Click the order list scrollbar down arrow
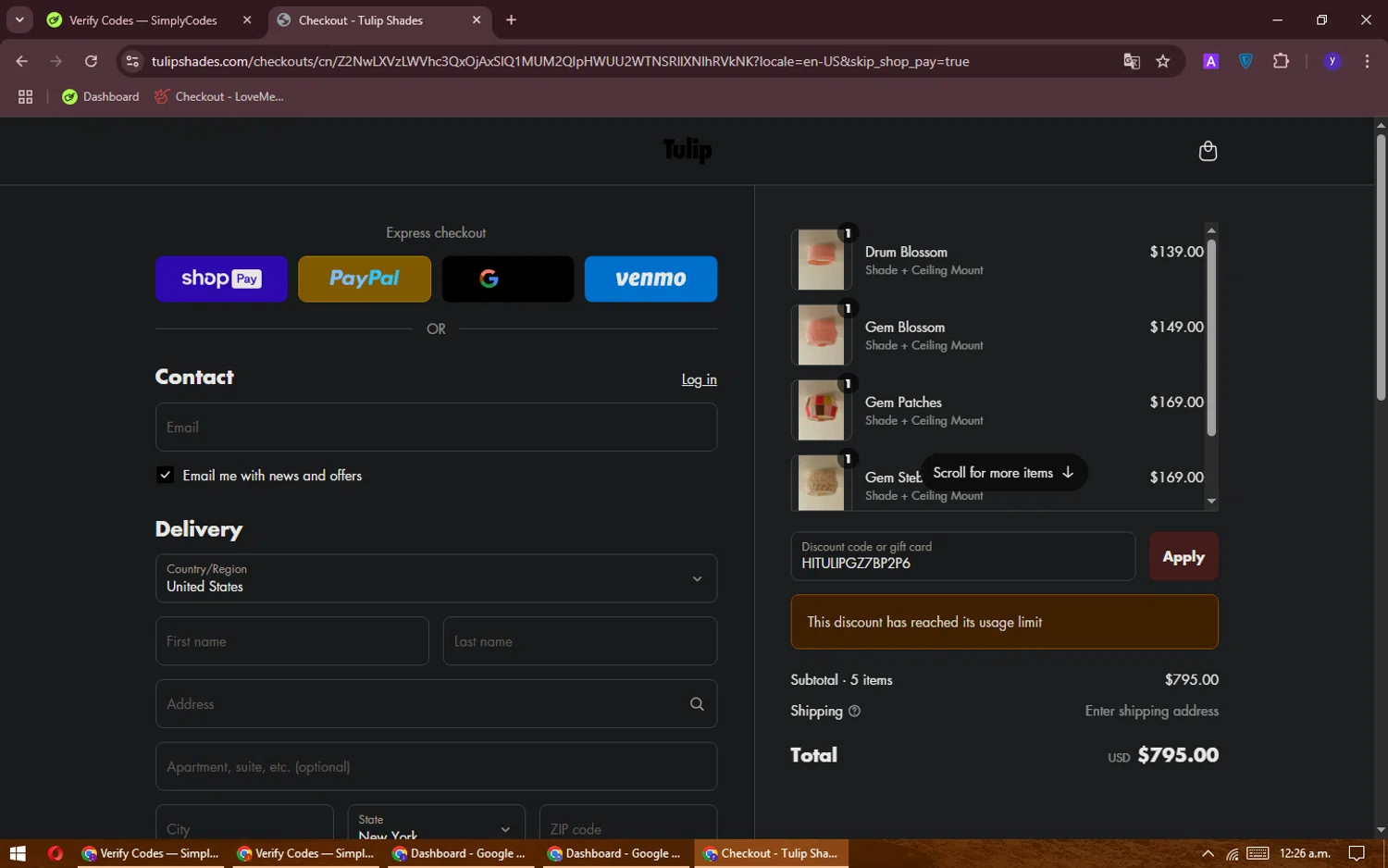The height and width of the screenshot is (868, 1388). pyautogui.click(x=1211, y=502)
